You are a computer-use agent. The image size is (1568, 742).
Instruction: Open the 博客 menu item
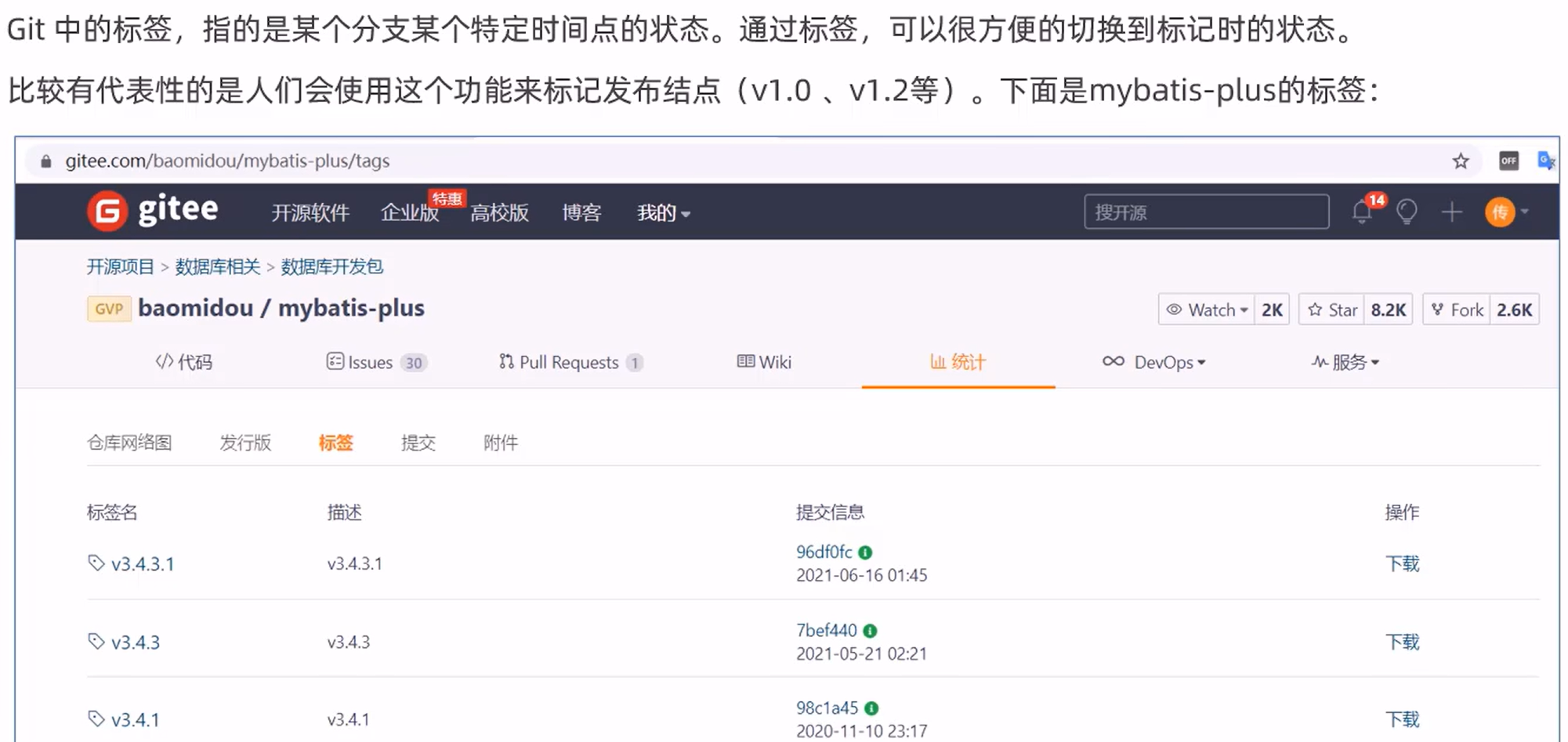pyautogui.click(x=581, y=212)
